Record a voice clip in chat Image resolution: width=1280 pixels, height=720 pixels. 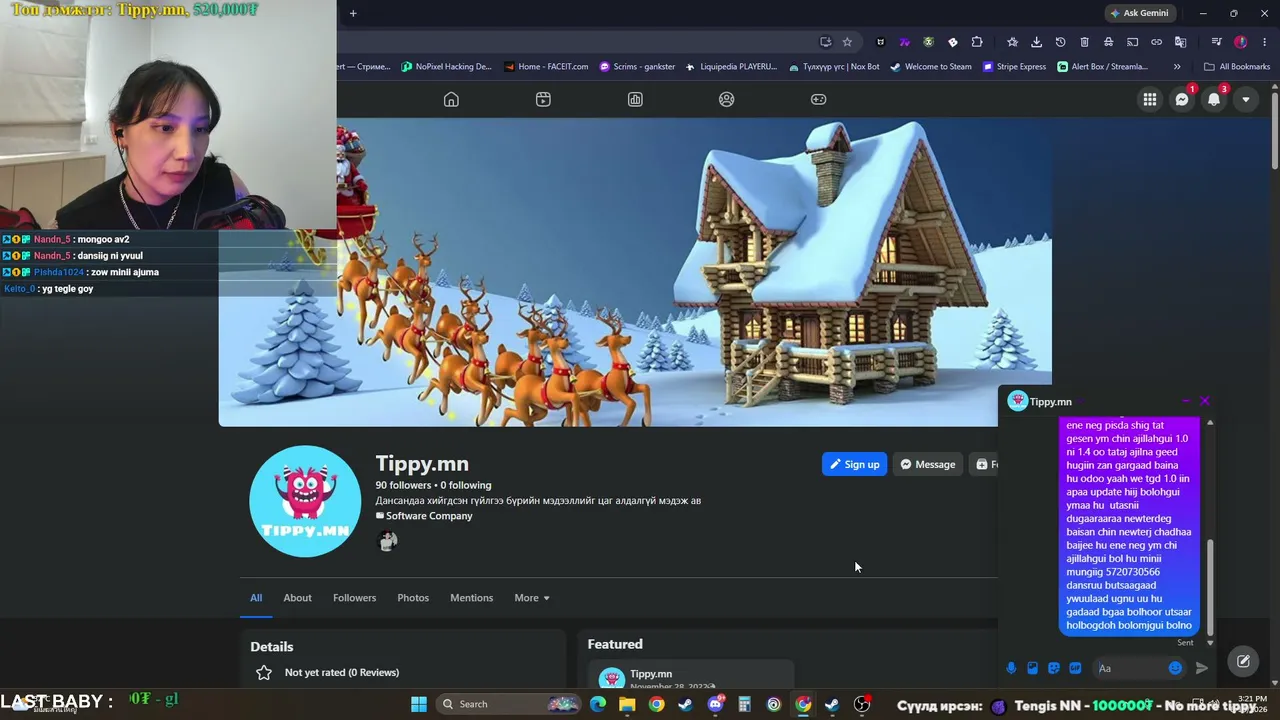pyautogui.click(x=1011, y=668)
